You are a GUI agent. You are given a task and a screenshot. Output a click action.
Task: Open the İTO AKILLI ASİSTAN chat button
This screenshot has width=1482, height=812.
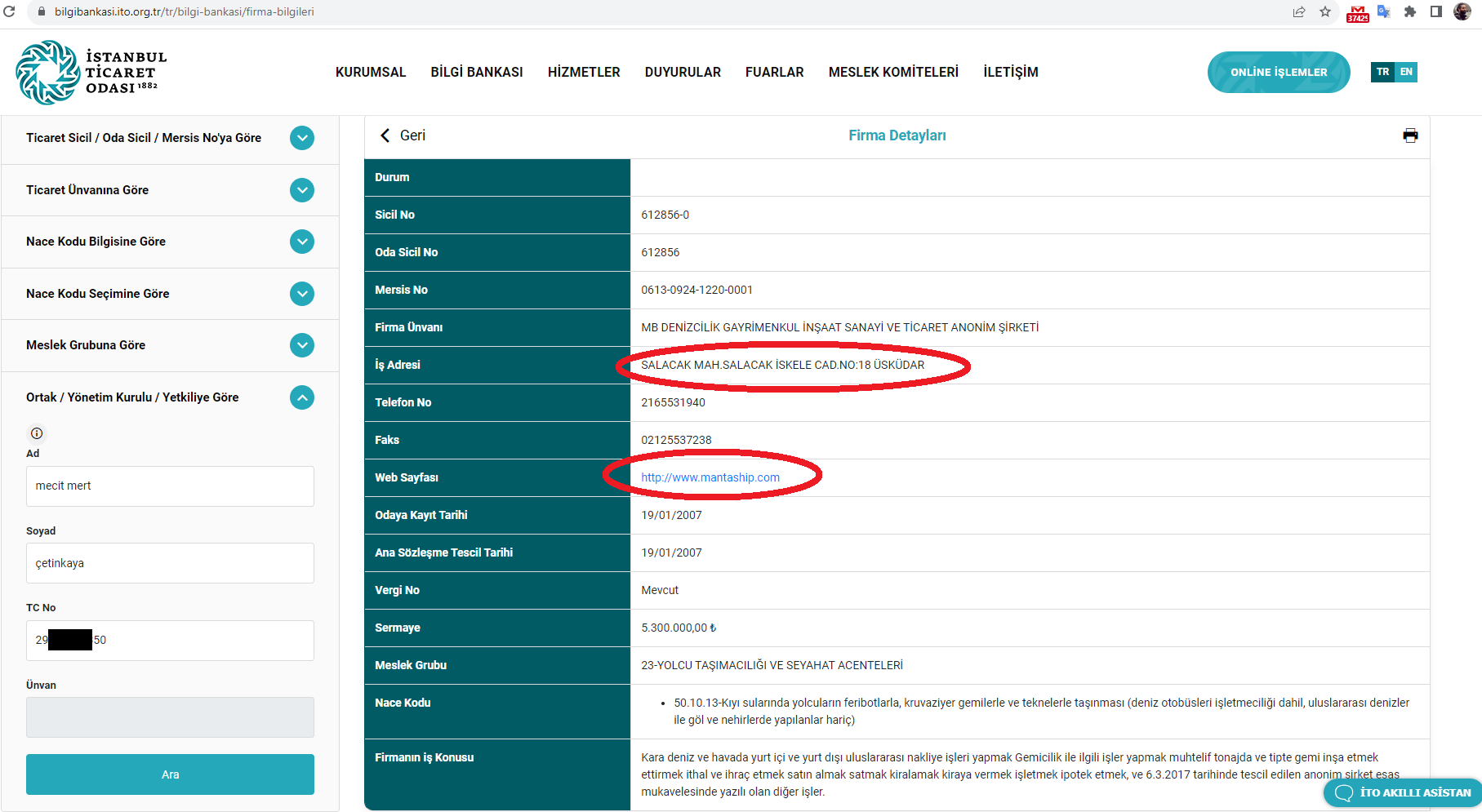coord(1403,792)
